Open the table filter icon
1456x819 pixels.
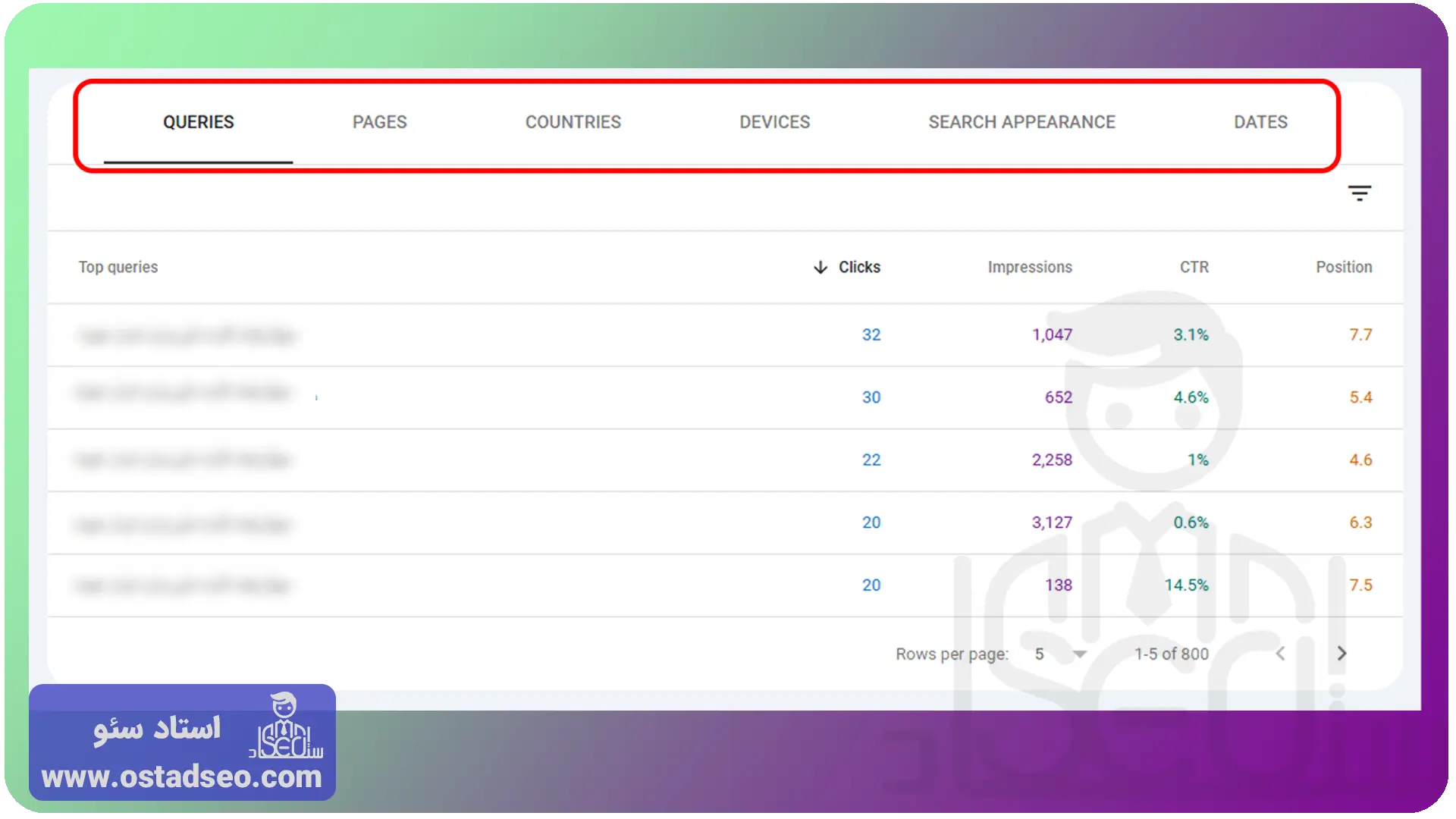pyautogui.click(x=1359, y=193)
